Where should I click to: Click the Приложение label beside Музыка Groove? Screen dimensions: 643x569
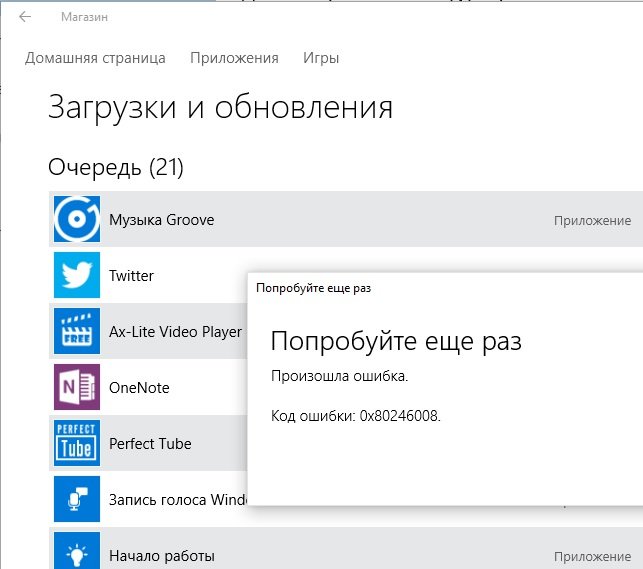(x=592, y=221)
